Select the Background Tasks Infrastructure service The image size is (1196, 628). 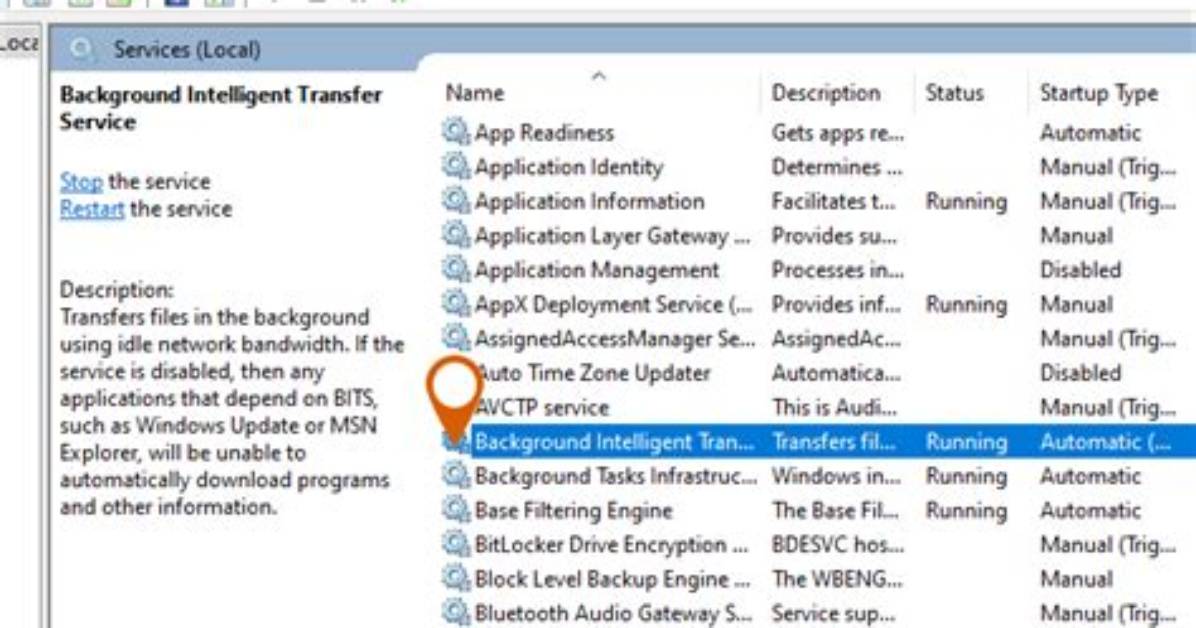click(x=818, y=475)
